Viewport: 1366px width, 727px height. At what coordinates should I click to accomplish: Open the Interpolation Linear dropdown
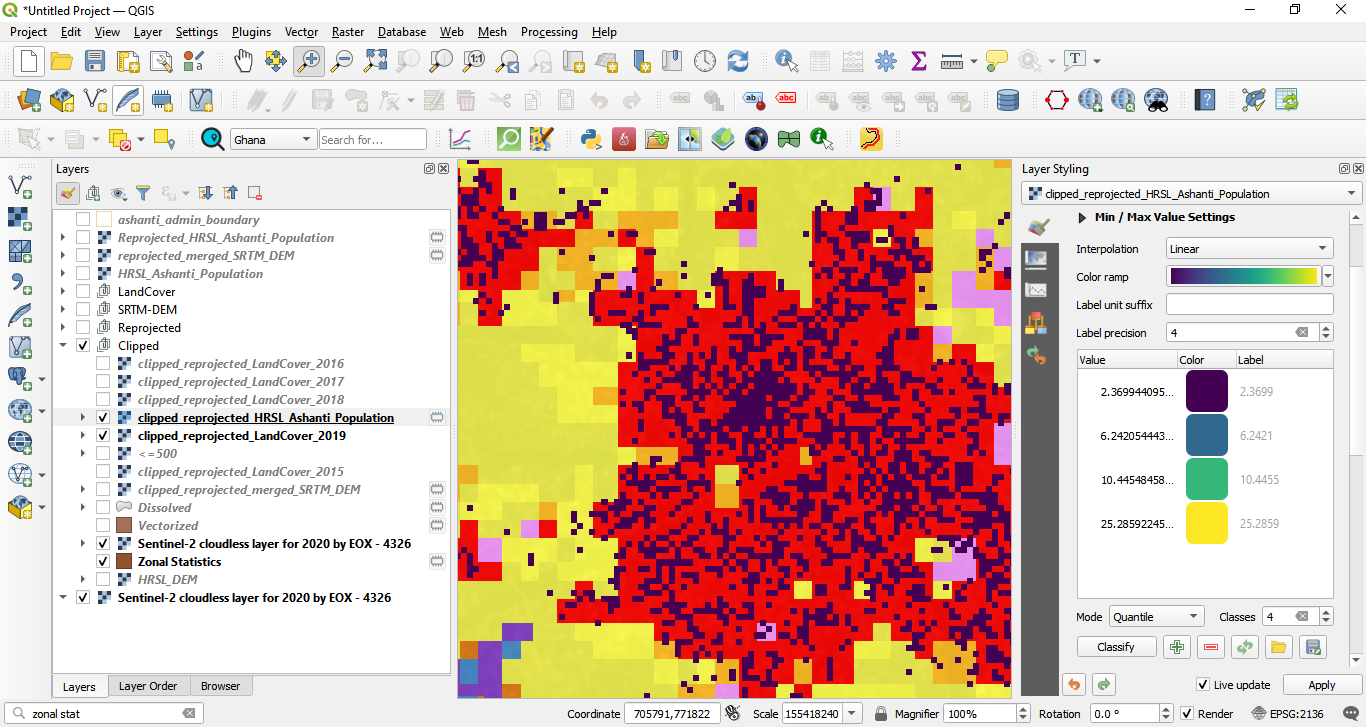coord(1250,249)
